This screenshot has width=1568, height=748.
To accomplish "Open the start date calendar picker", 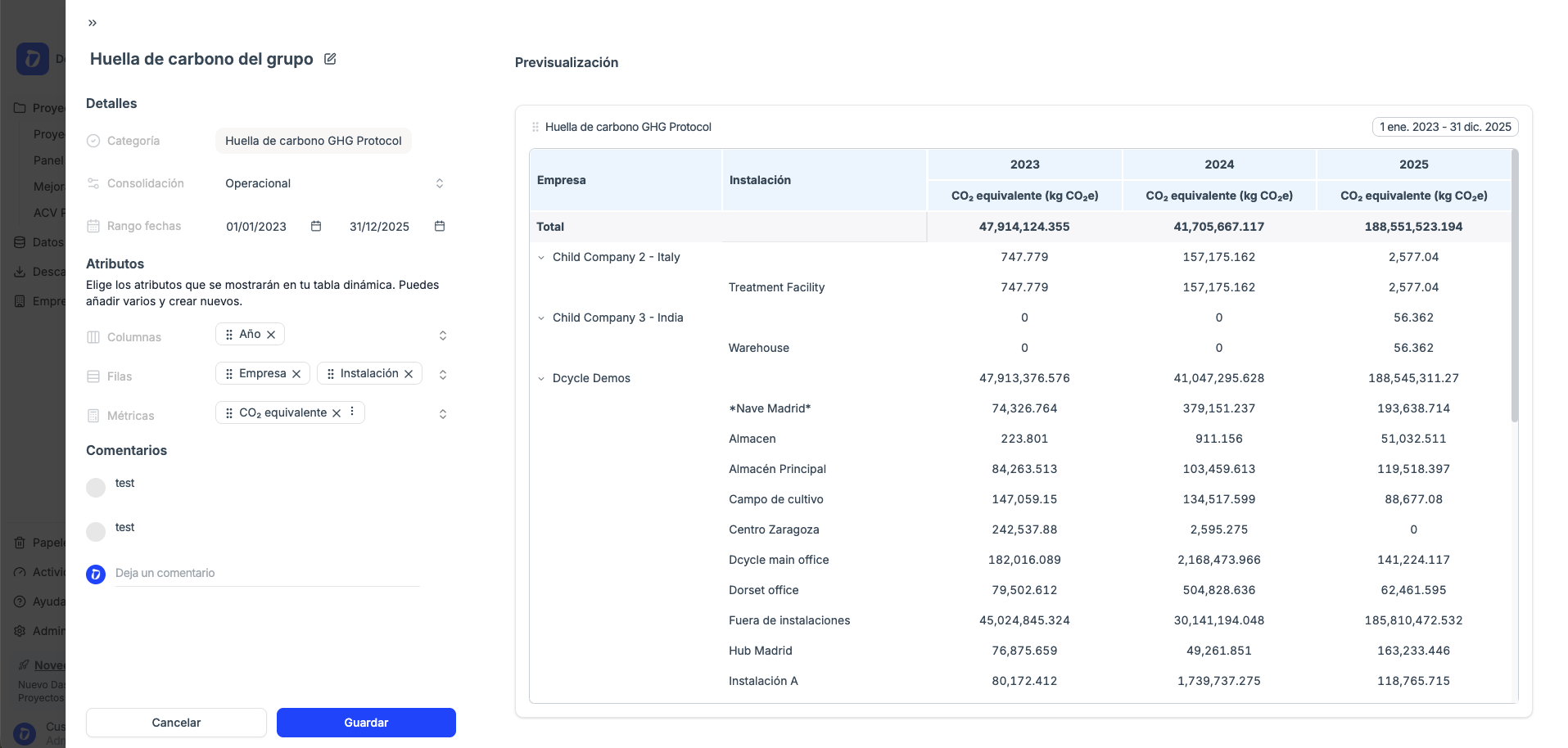I will 316,226.
